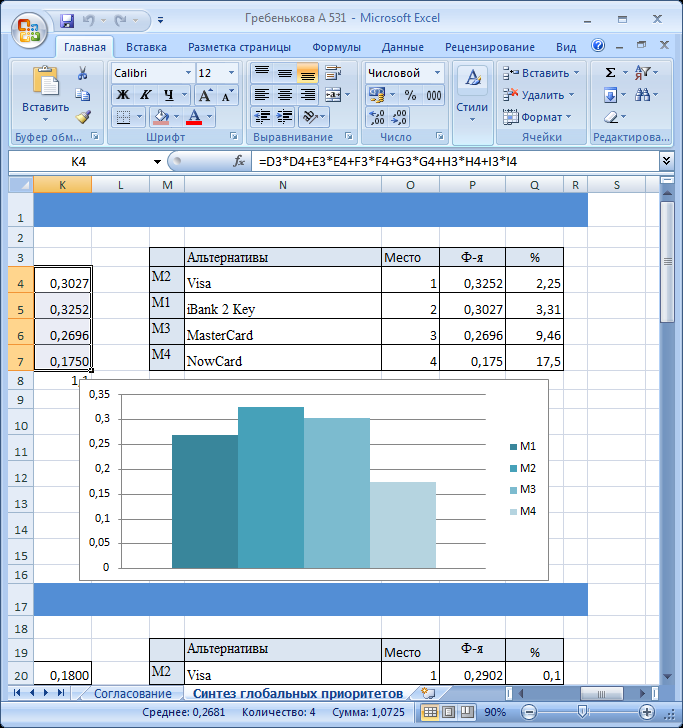Toggle center horizontal alignment
This screenshot has height=728, width=683.
(285, 95)
